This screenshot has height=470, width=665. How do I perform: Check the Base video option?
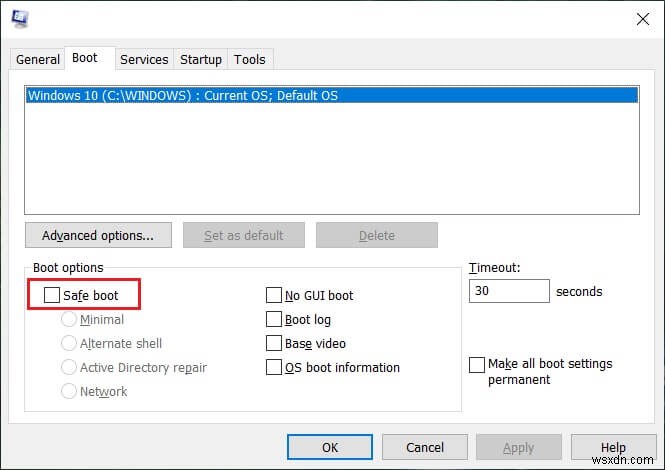pyautogui.click(x=274, y=344)
